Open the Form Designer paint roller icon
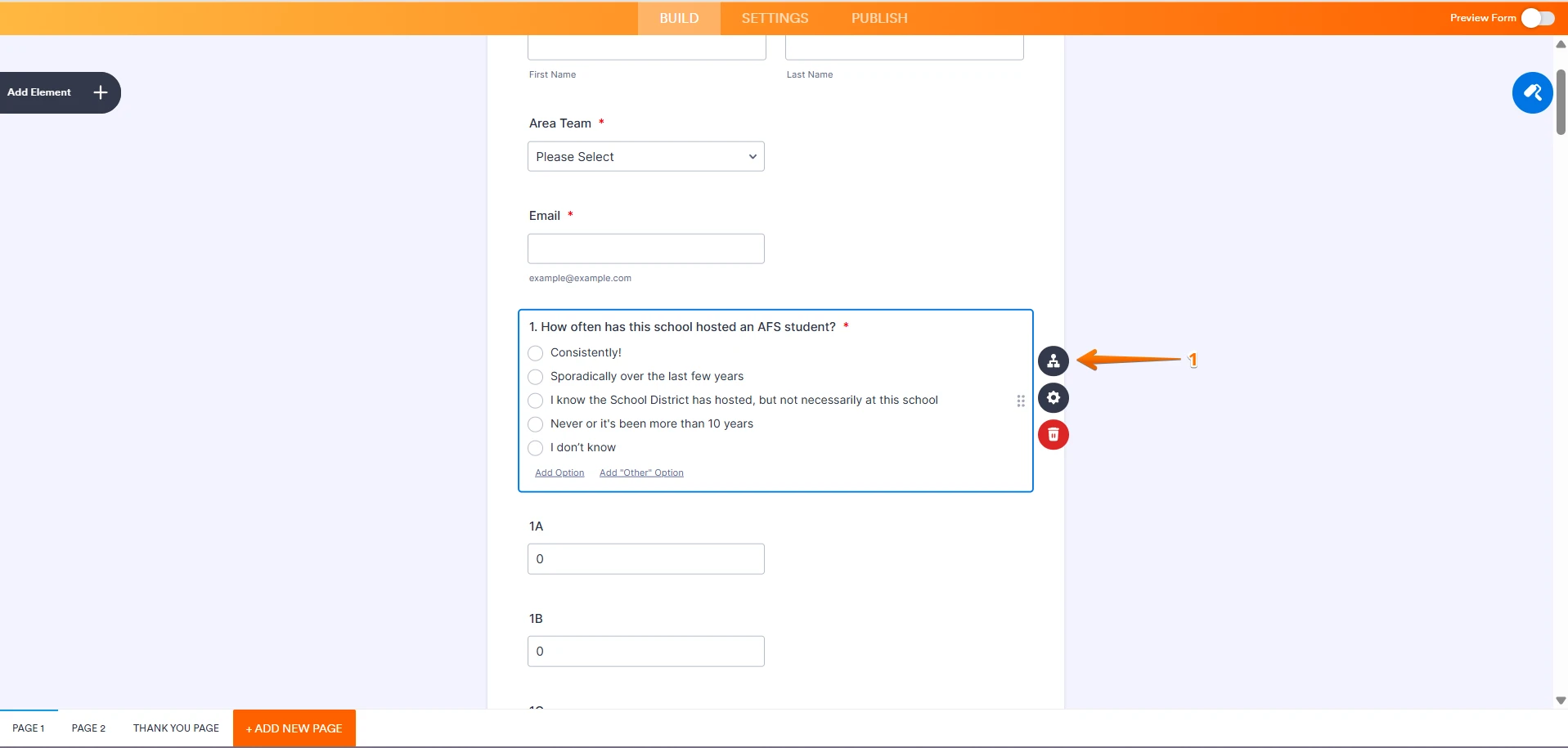Image resolution: width=1568 pixels, height=748 pixels. click(x=1532, y=92)
